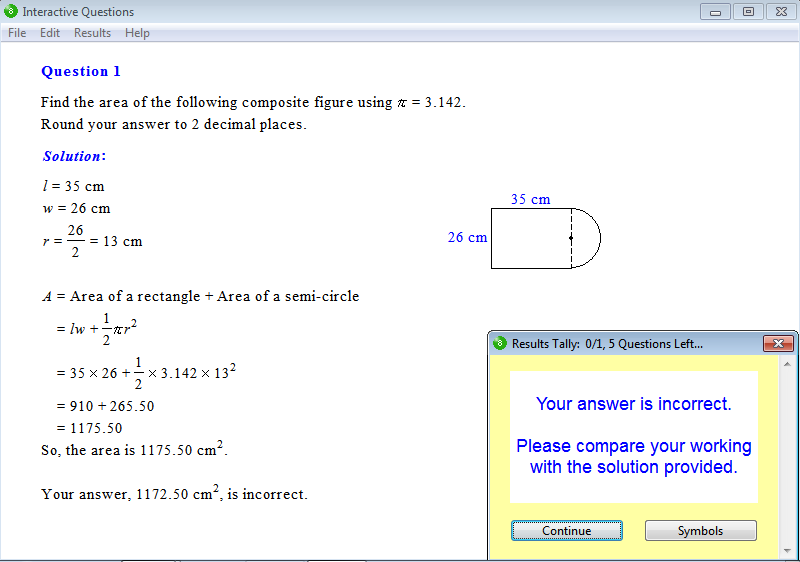Viewport: 800px width, 562px height.
Task: Minimize the Interactive Questions window
Action: pyautogui.click(x=715, y=12)
